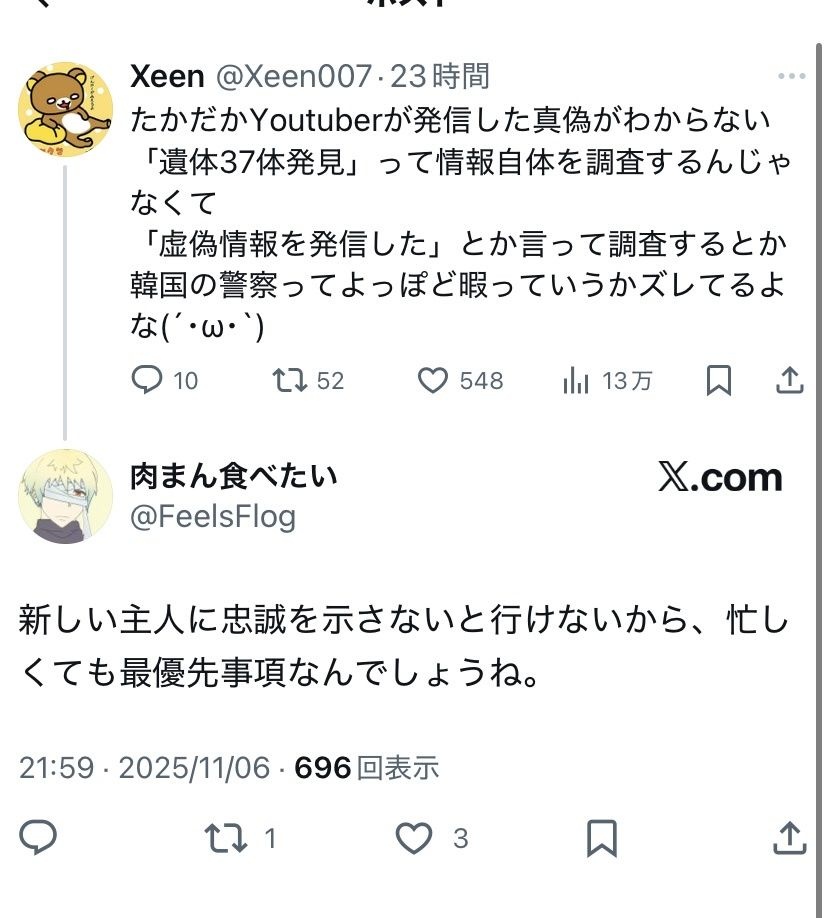Share Xeen's post

click(789, 381)
